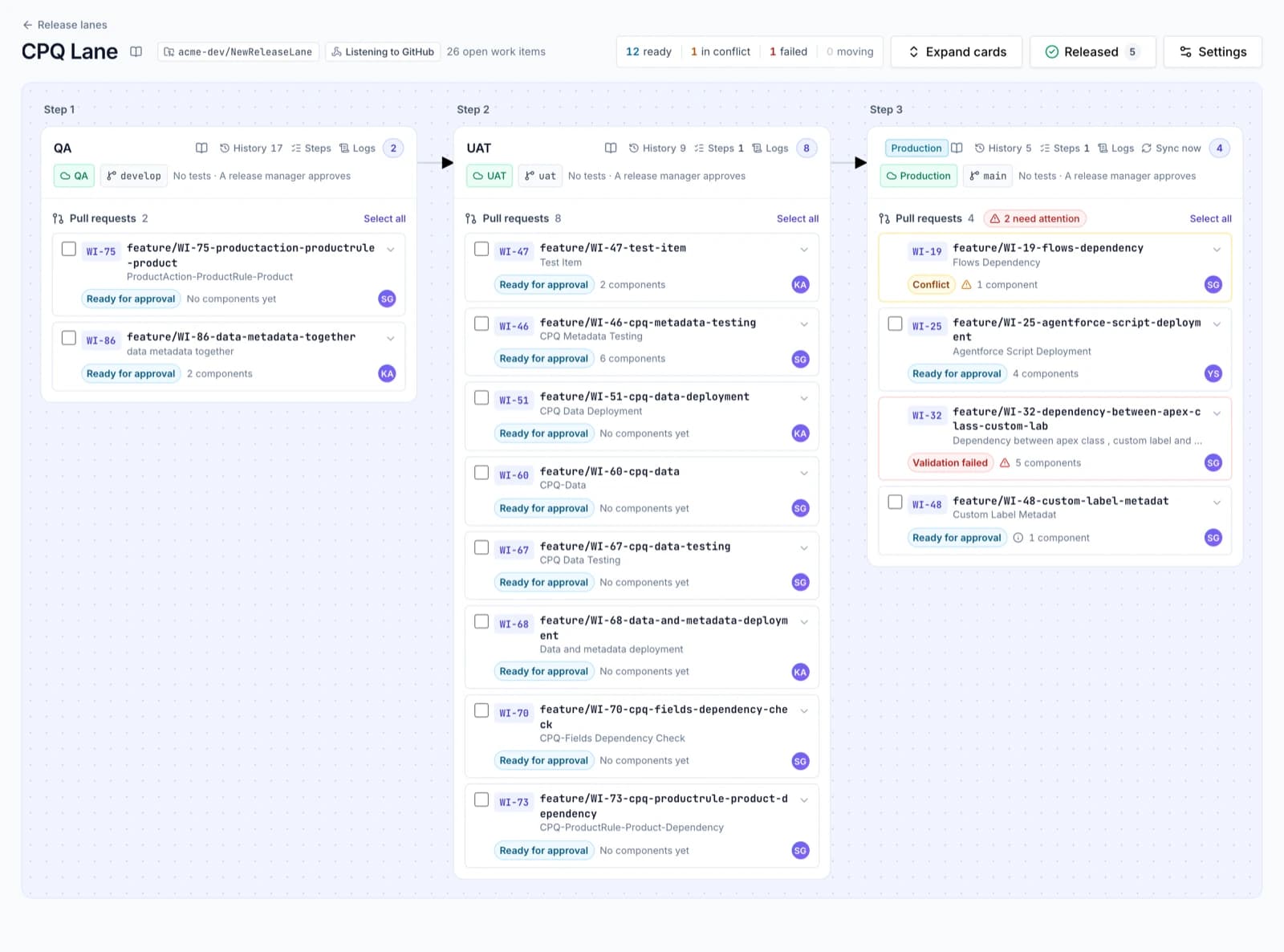Image resolution: width=1284 pixels, height=952 pixels.
Task: Open Steps 1 in the UAT step header
Action: coord(719,148)
